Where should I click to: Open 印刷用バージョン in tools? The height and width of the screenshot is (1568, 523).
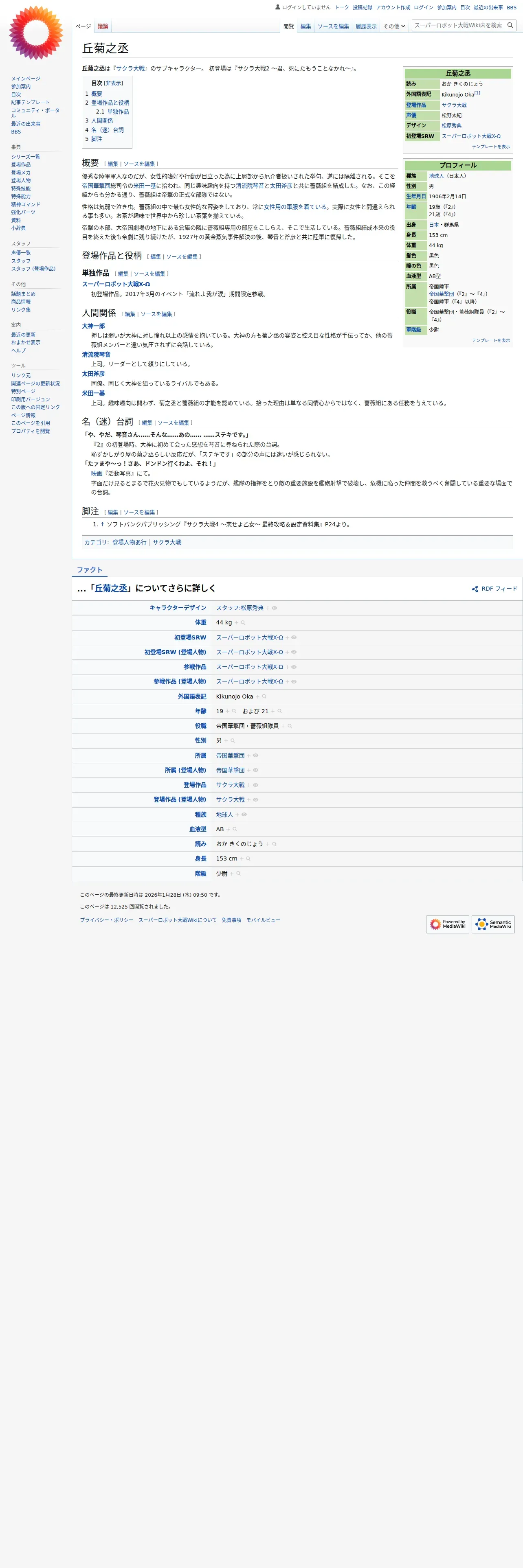(x=31, y=399)
